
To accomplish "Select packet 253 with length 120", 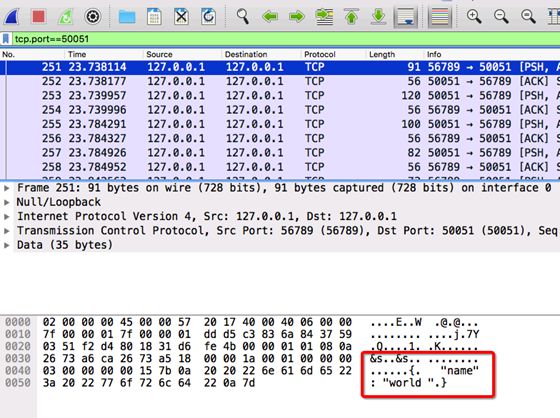I will tap(280, 96).
